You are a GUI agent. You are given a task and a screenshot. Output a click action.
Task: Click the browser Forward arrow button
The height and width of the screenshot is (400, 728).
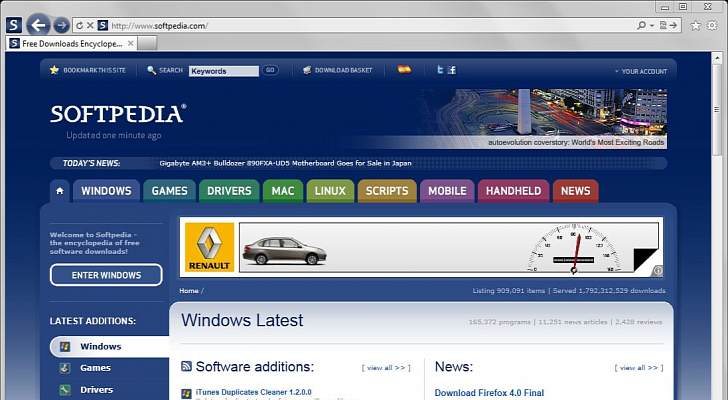[x=61, y=25]
